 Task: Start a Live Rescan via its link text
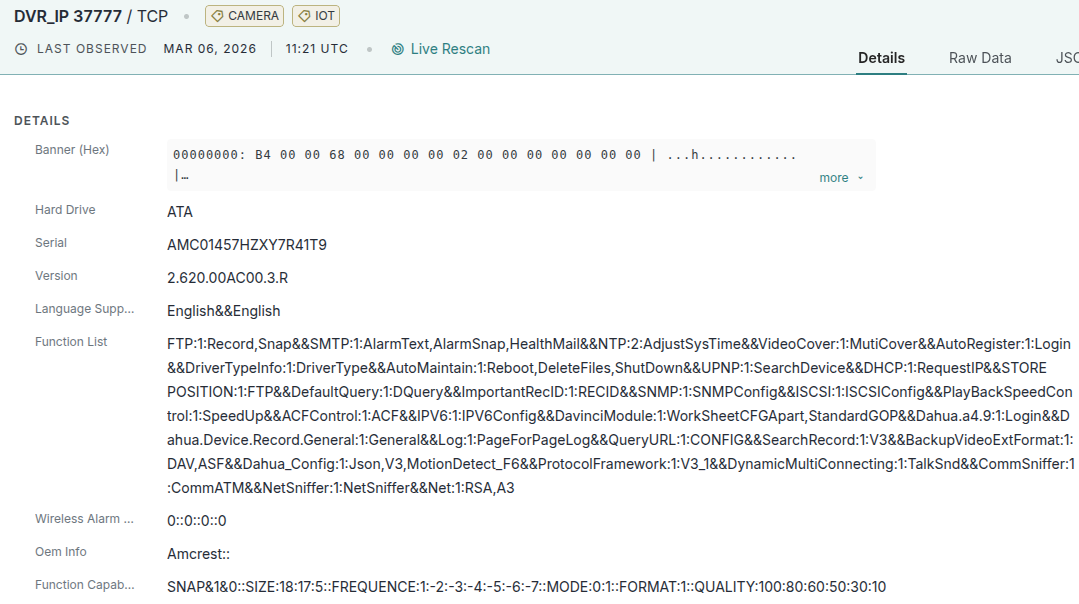coord(450,49)
